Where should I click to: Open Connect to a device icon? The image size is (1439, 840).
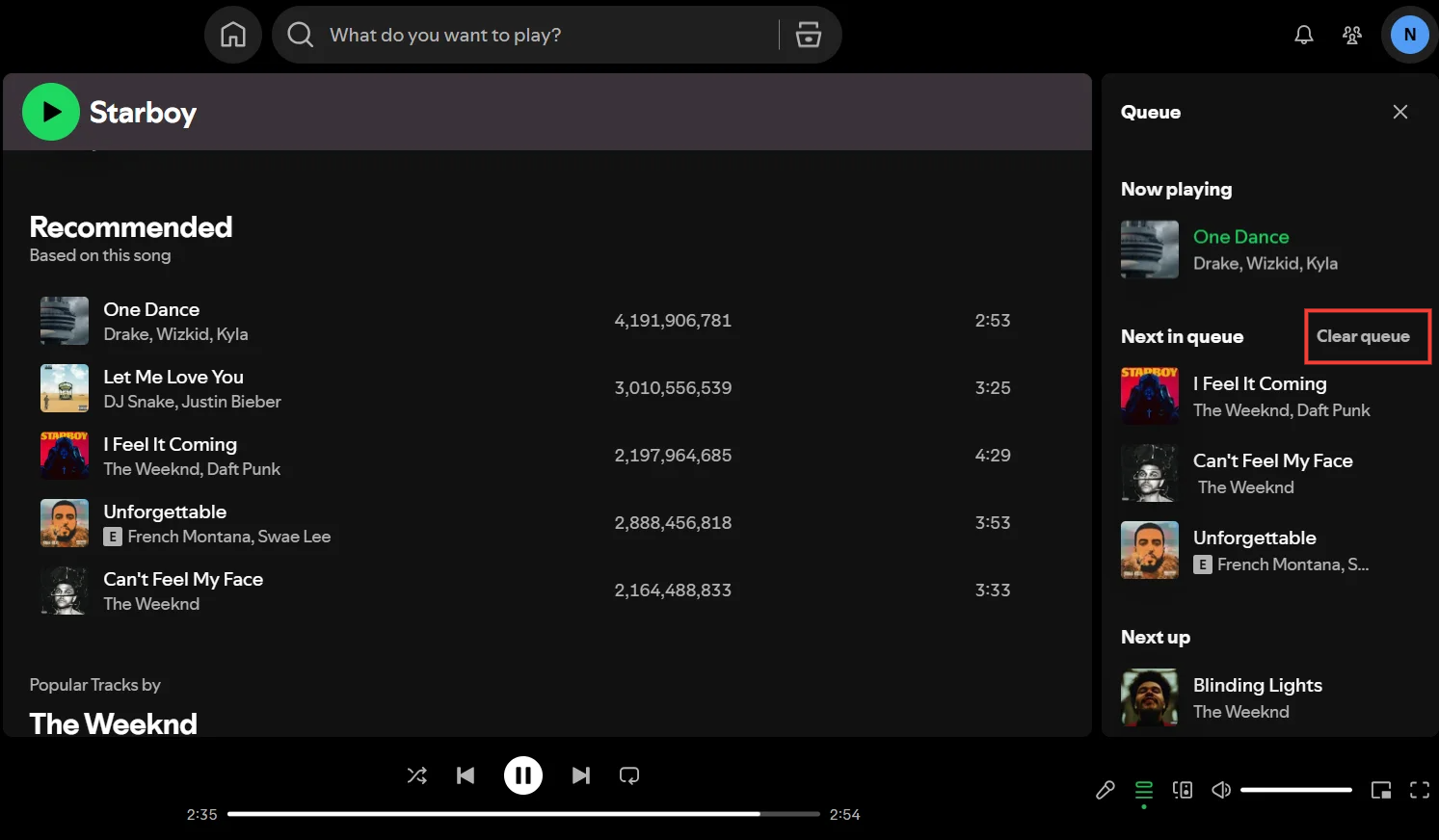coord(1183,790)
